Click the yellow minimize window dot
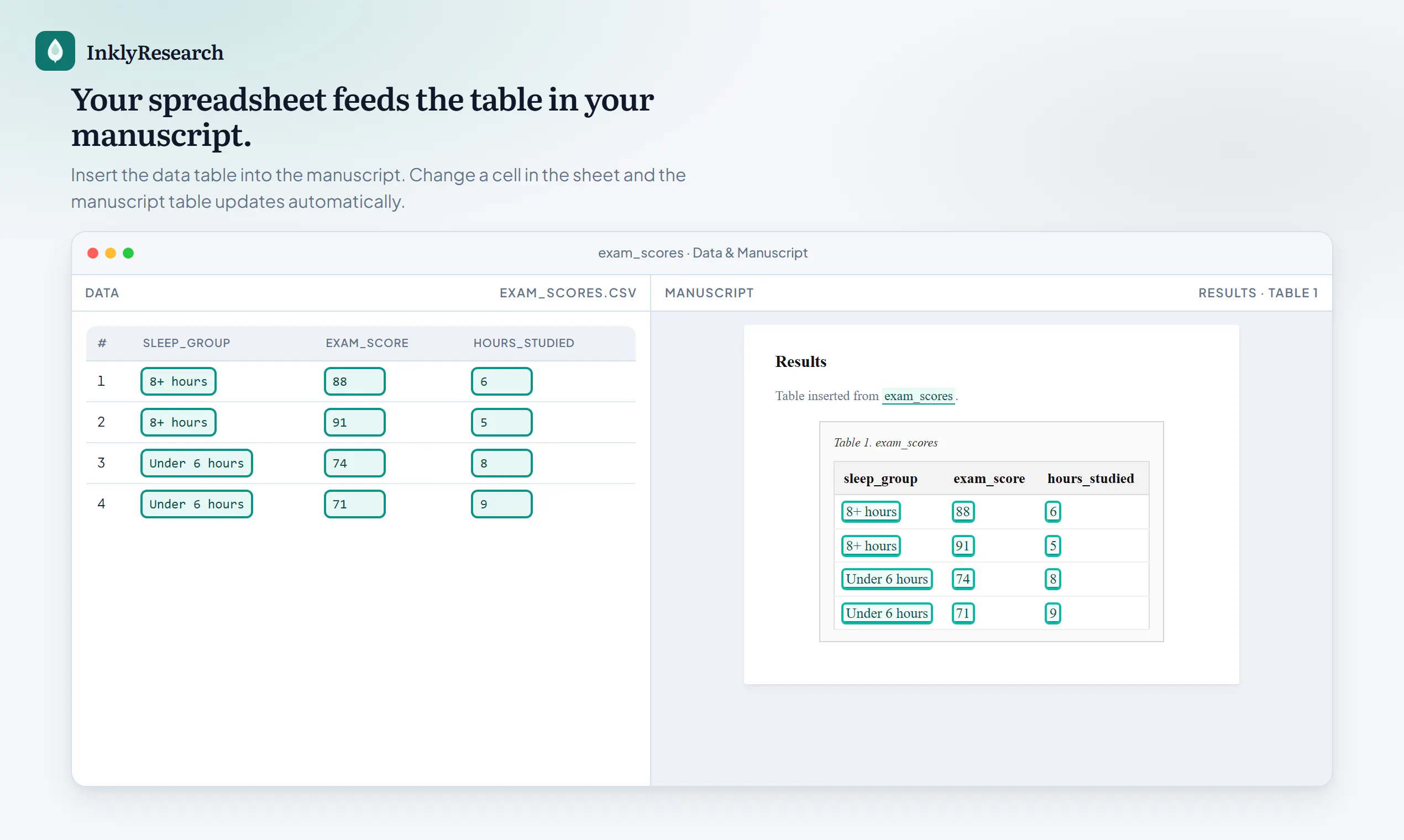The image size is (1404, 840). point(111,253)
